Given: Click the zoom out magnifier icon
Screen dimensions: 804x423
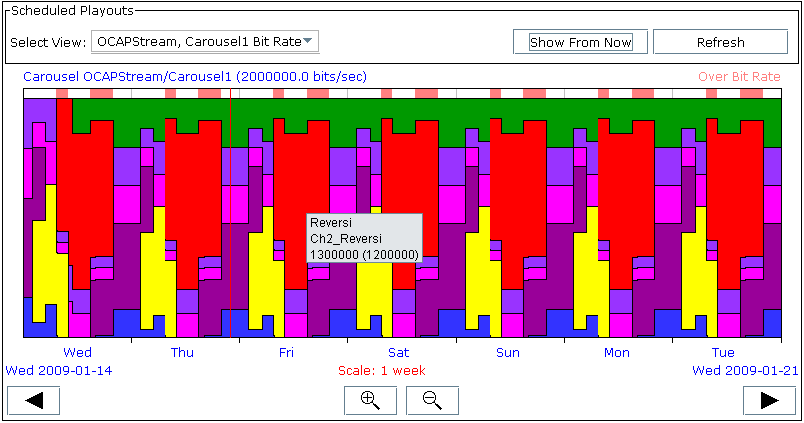Looking at the screenshot, I should coord(432,400).
